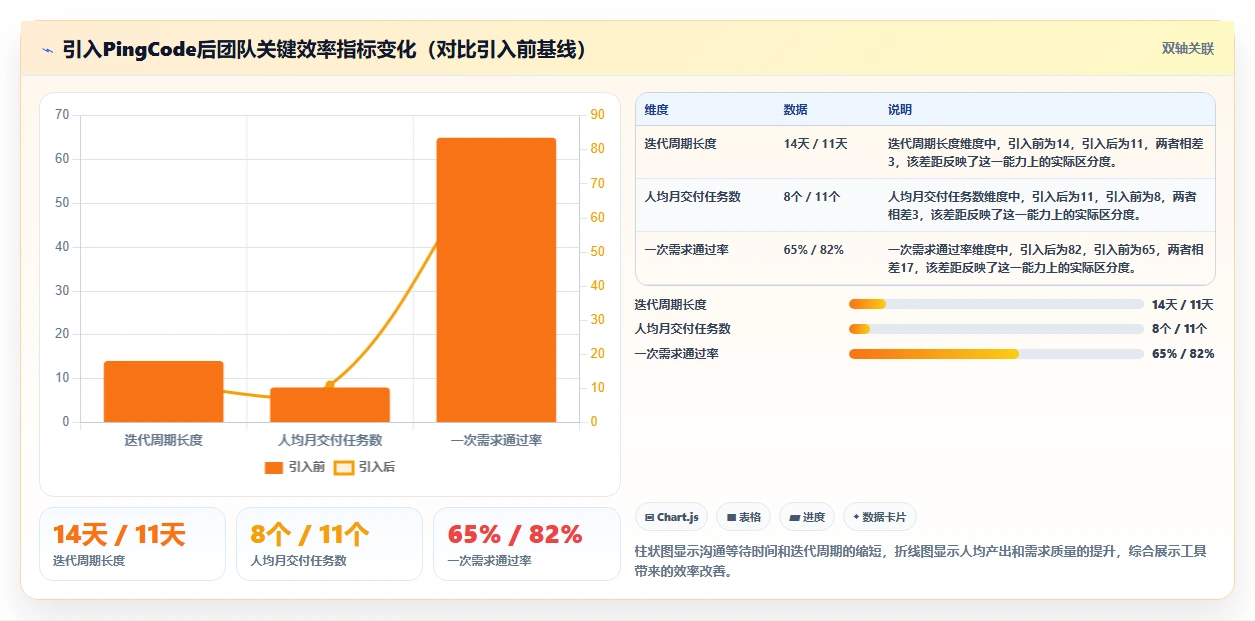Screen dimensions: 1255x621
Task: Click the 迭代周期长度 x-axis label
Action: point(164,440)
